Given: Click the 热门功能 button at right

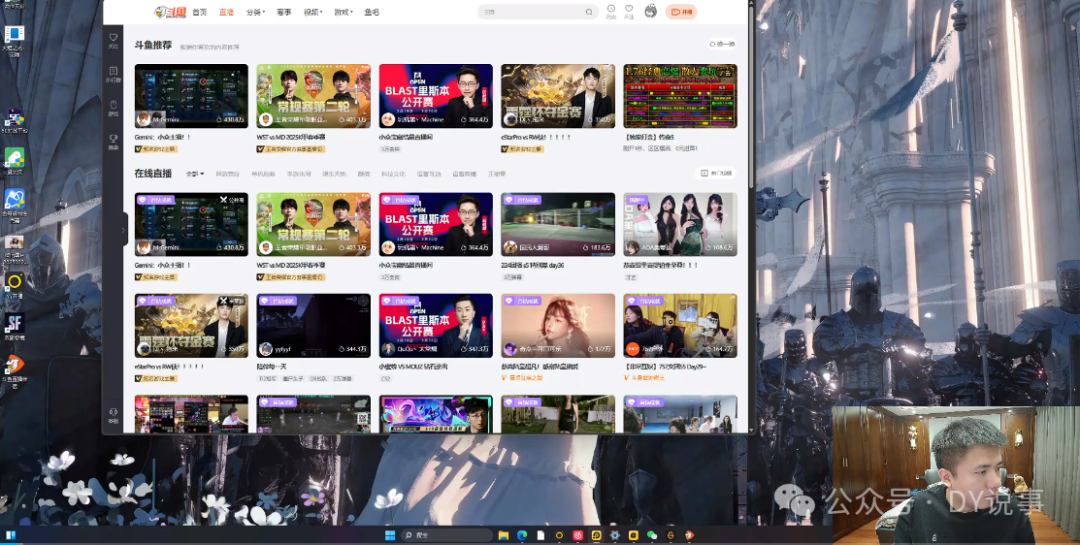Looking at the screenshot, I should (716, 173).
